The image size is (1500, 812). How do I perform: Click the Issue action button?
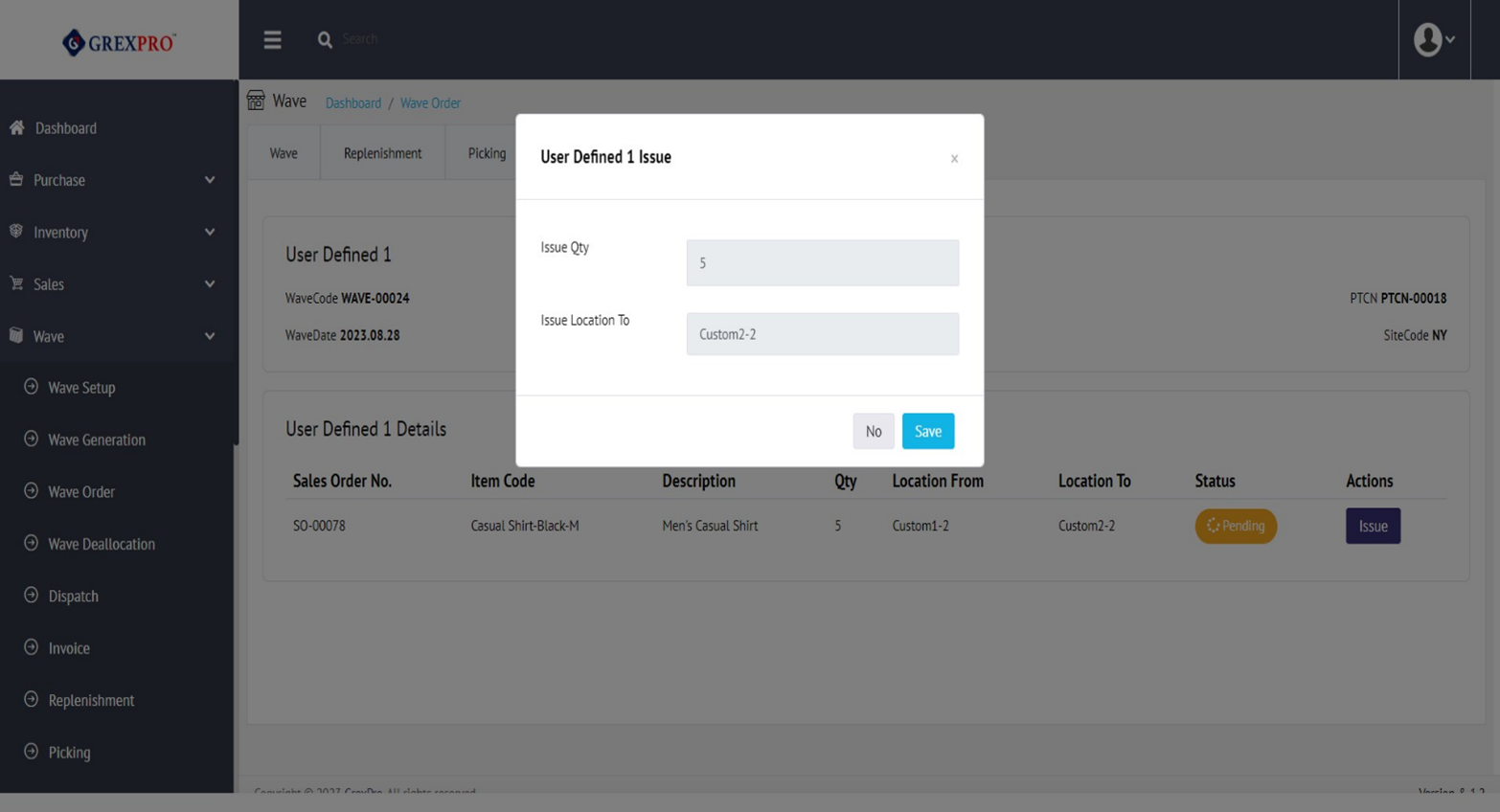[1373, 526]
